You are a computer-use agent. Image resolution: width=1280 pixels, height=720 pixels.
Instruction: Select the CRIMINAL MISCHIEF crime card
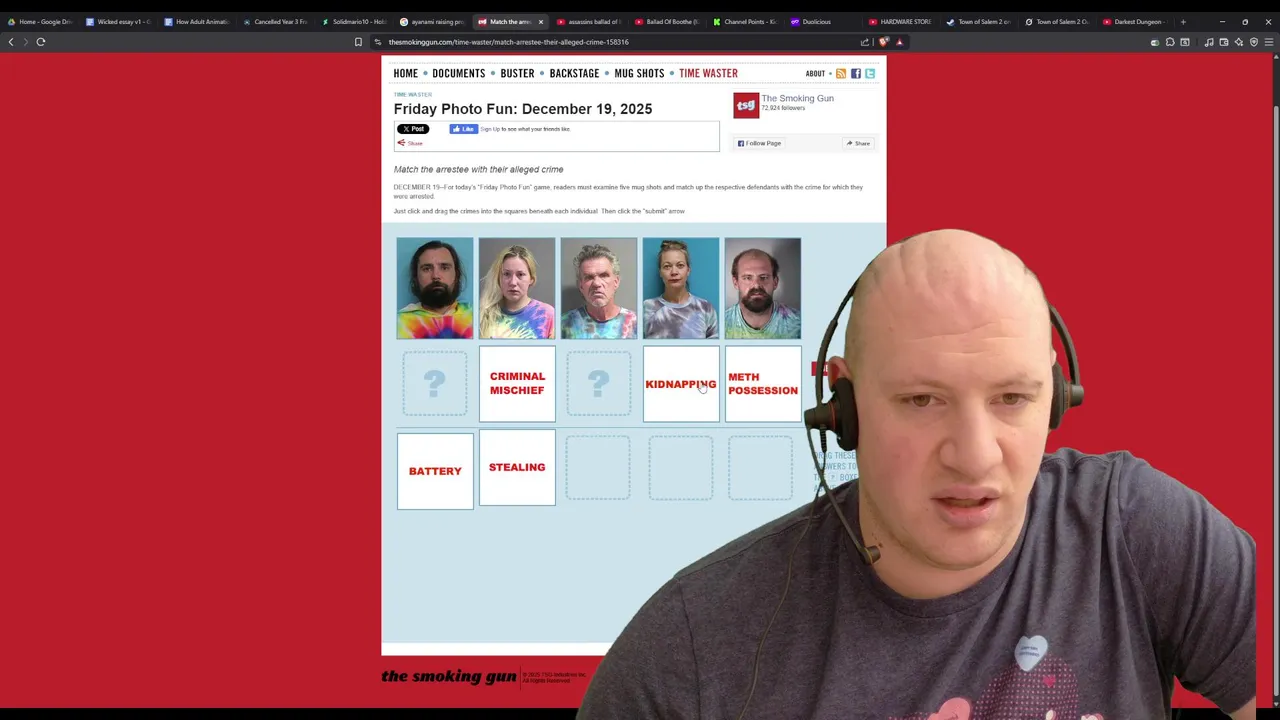click(x=517, y=384)
